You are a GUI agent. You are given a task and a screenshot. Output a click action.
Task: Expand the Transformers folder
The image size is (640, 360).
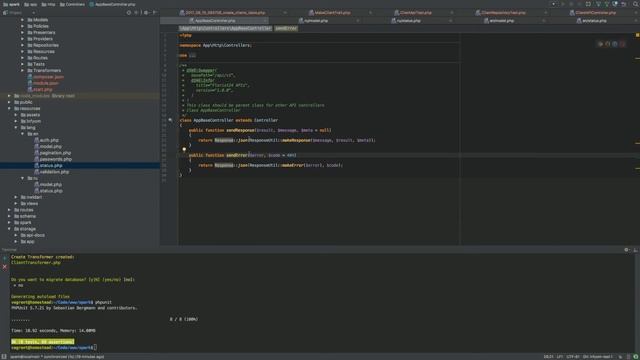tap(22, 71)
